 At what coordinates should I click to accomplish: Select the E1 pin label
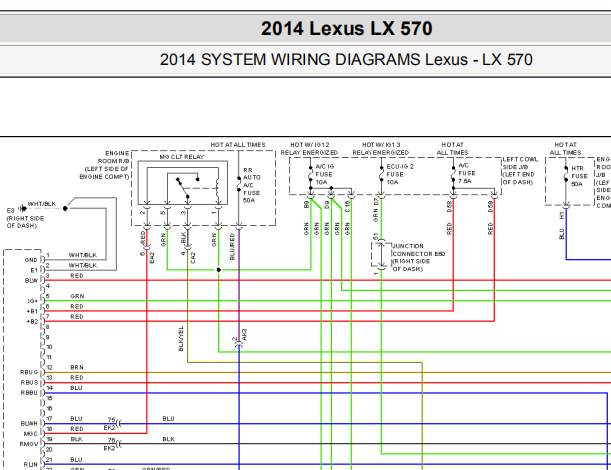click(x=34, y=270)
